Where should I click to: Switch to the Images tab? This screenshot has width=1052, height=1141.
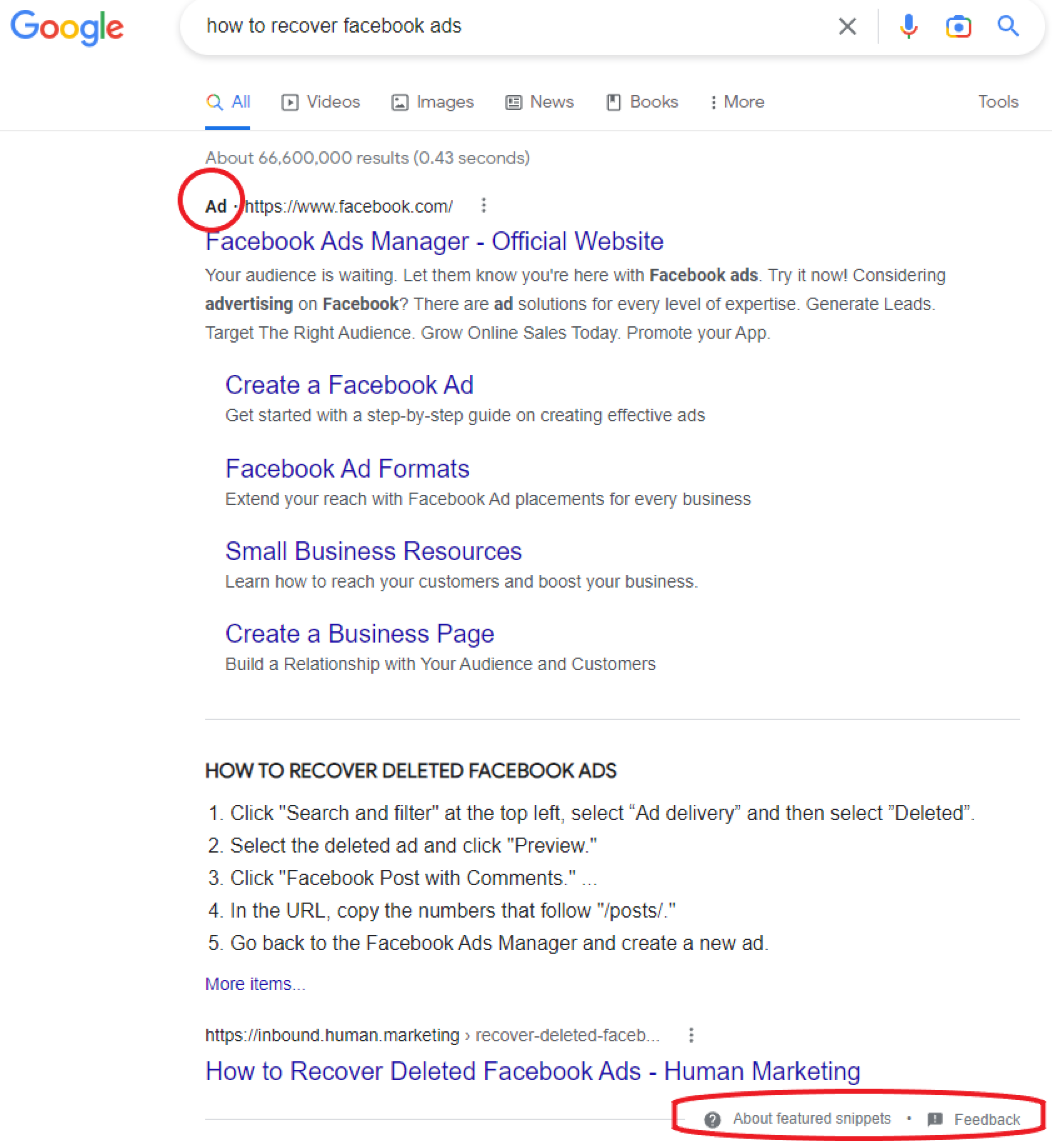pos(433,102)
